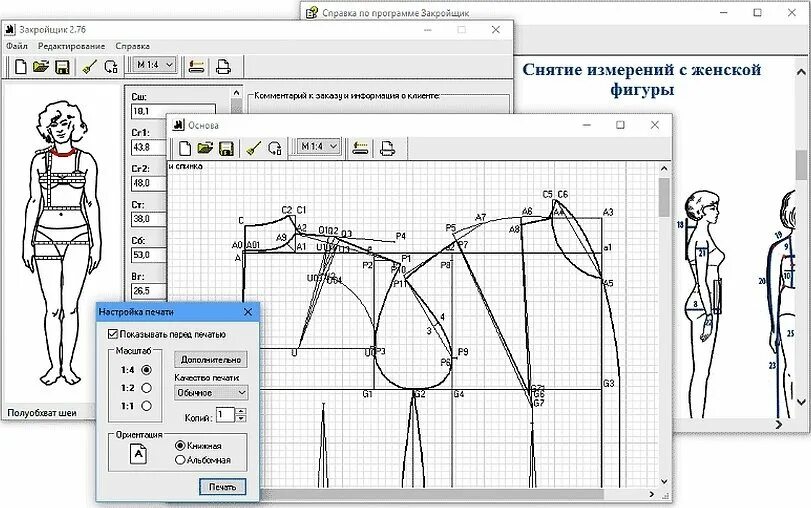811x508 pixels.
Task: Click up arrow of help window scrollbar
Action: (x=801, y=72)
